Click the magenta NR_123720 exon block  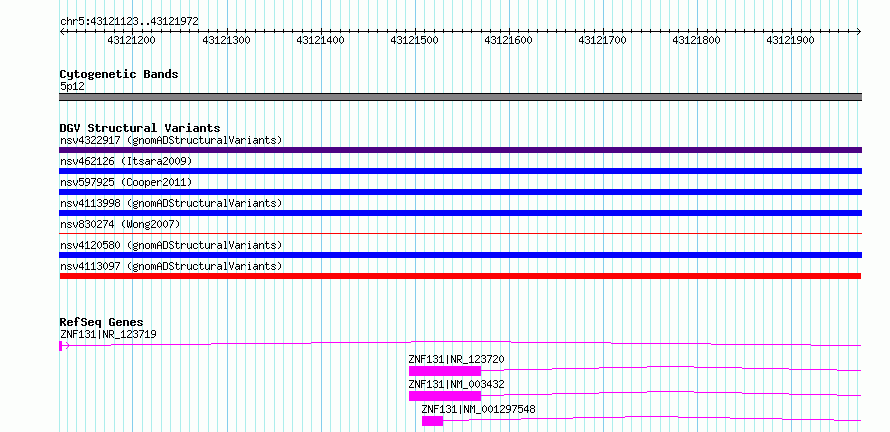click(445, 371)
